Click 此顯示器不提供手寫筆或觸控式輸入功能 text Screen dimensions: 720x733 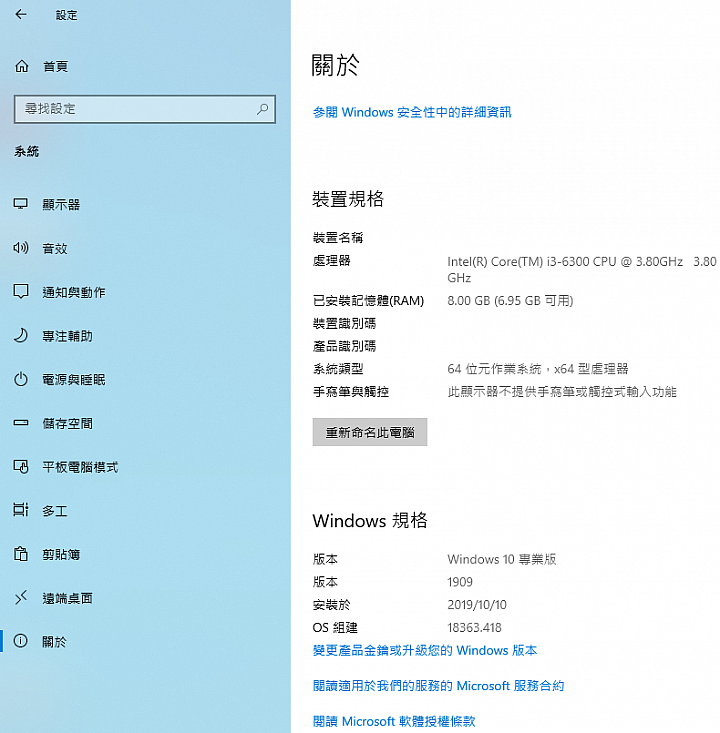coord(562,392)
